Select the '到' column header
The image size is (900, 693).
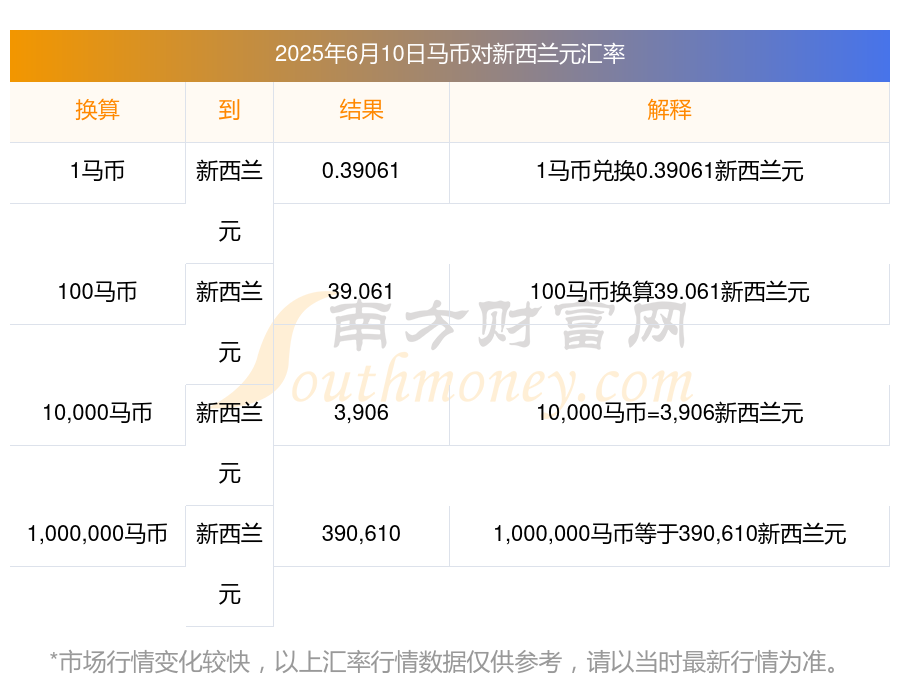tap(229, 110)
